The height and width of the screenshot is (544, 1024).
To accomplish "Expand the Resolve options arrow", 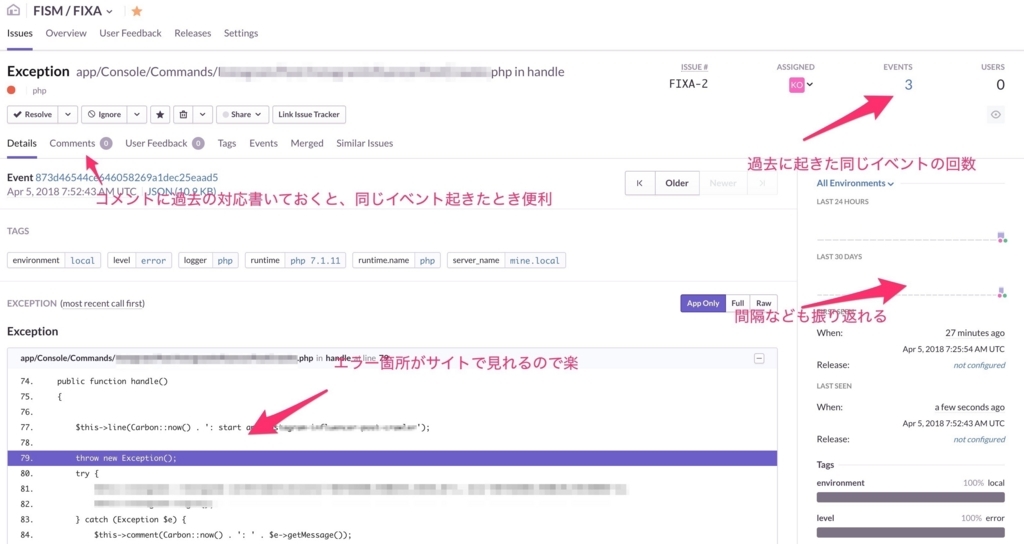I will point(68,114).
